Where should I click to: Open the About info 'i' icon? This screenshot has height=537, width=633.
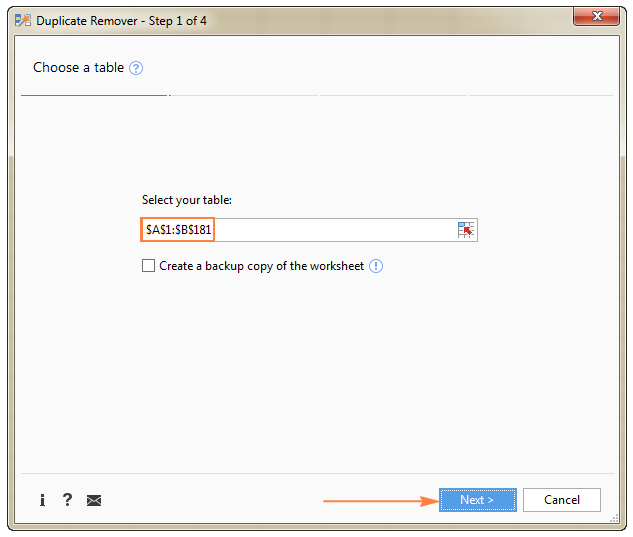[x=42, y=500]
